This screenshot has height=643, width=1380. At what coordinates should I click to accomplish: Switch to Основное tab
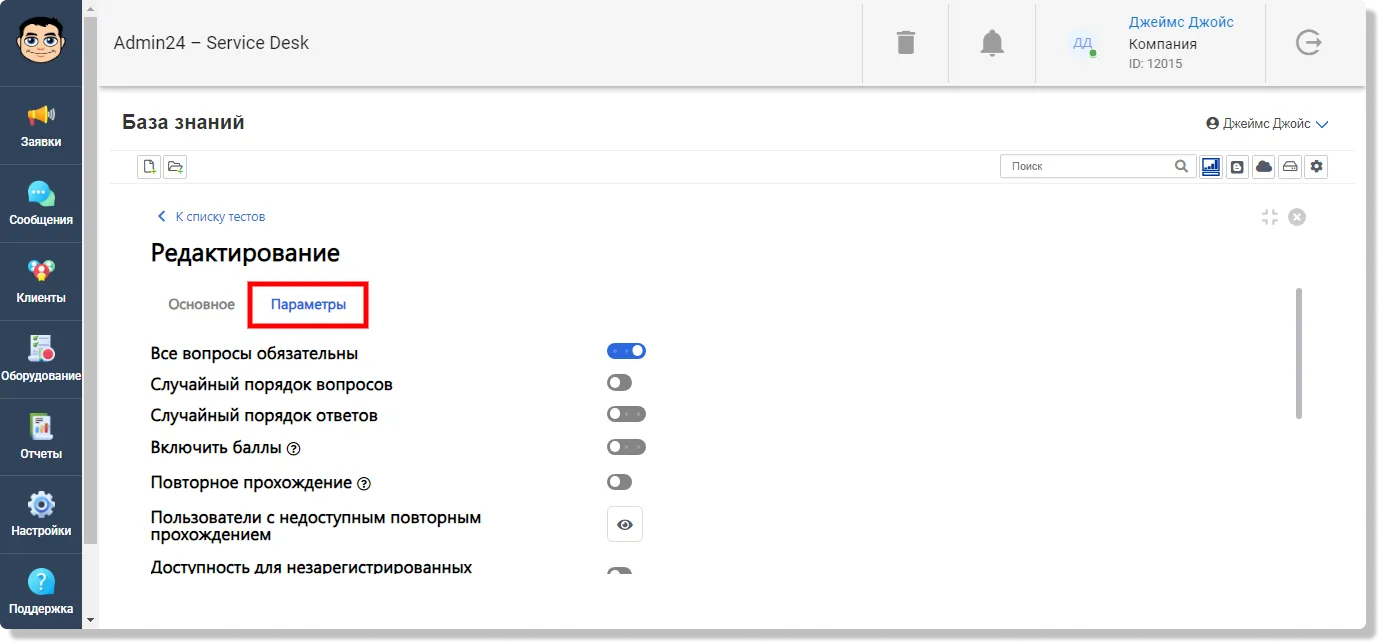(x=201, y=304)
